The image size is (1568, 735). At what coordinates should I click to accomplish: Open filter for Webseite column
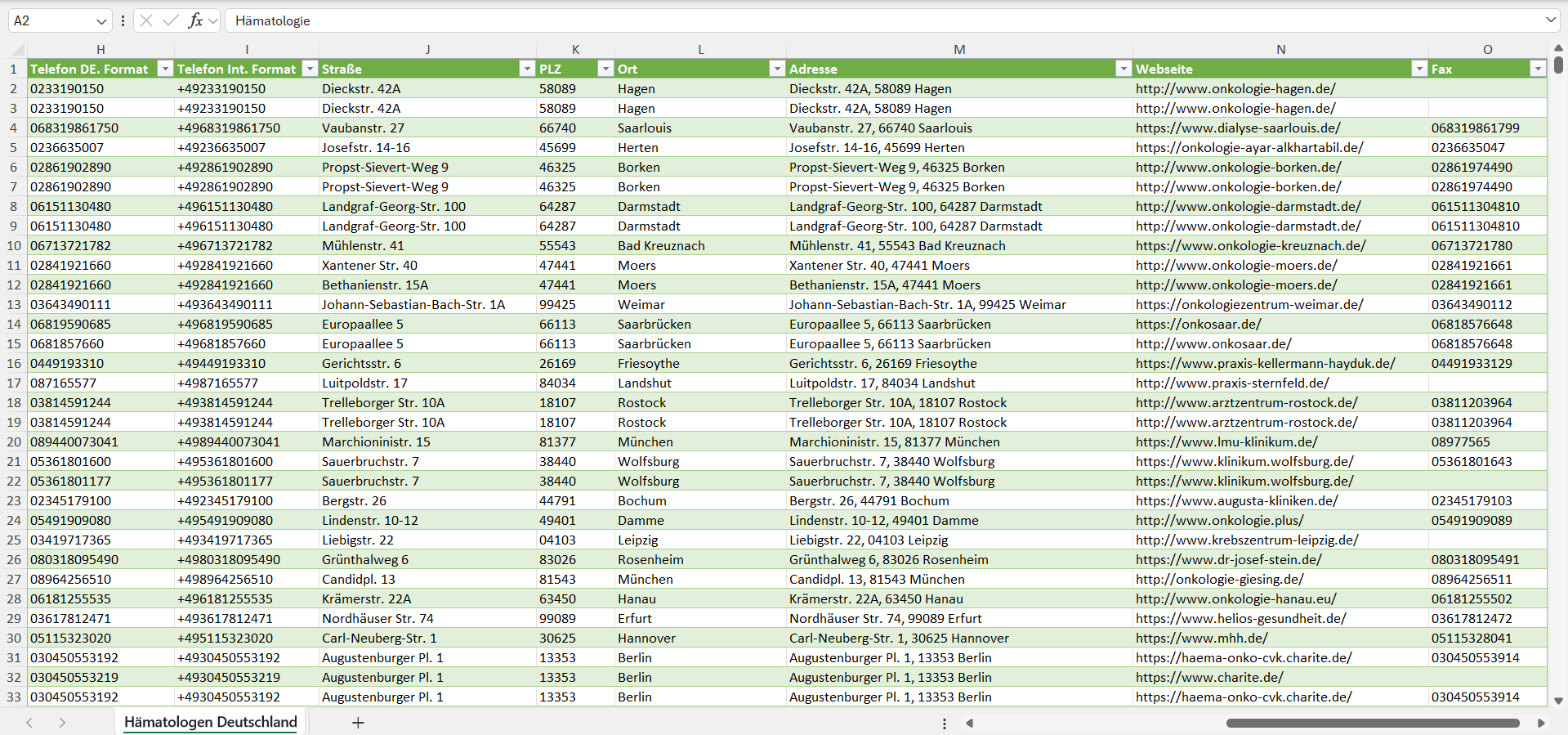coord(1419,69)
